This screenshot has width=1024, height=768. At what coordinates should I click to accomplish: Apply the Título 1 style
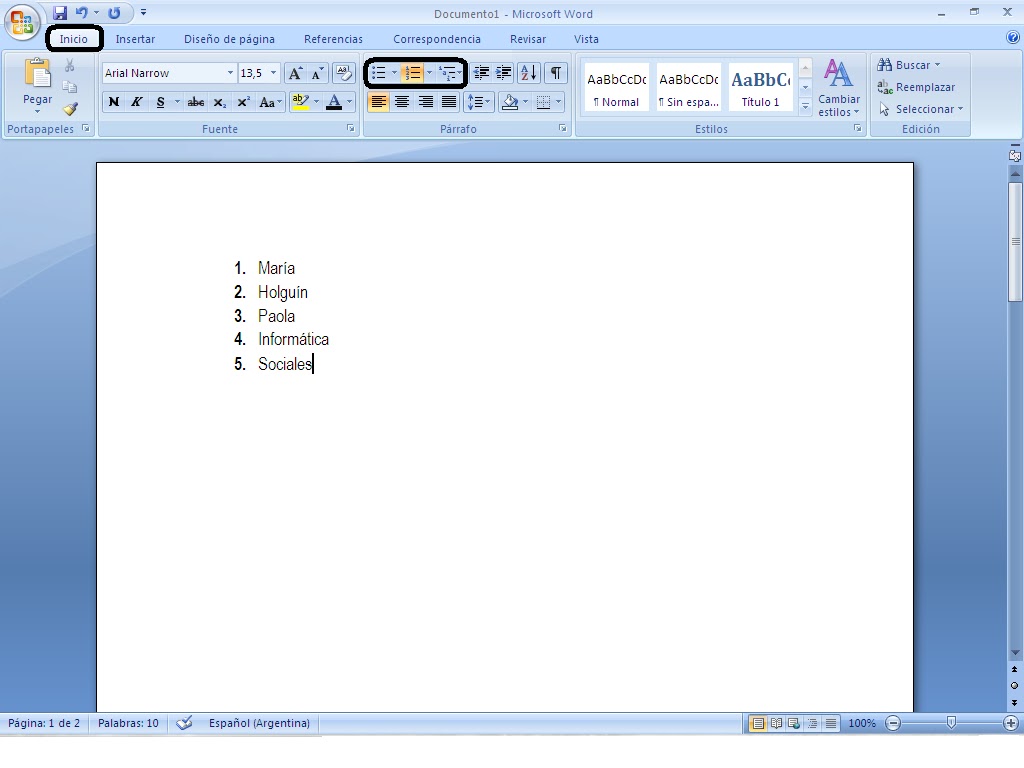[760, 86]
